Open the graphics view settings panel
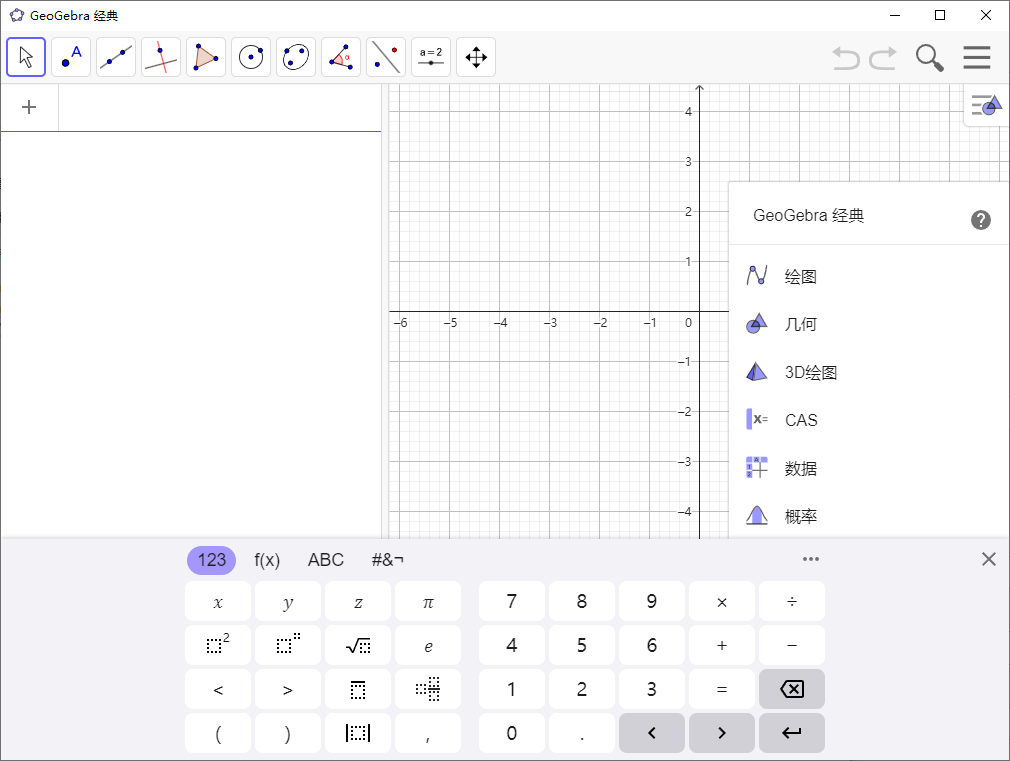 (985, 105)
